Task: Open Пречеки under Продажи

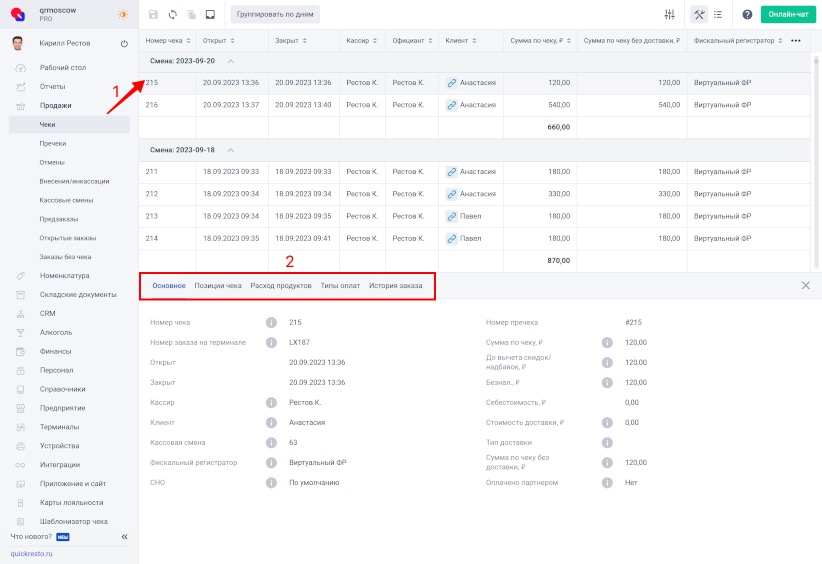Action: [52, 143]
